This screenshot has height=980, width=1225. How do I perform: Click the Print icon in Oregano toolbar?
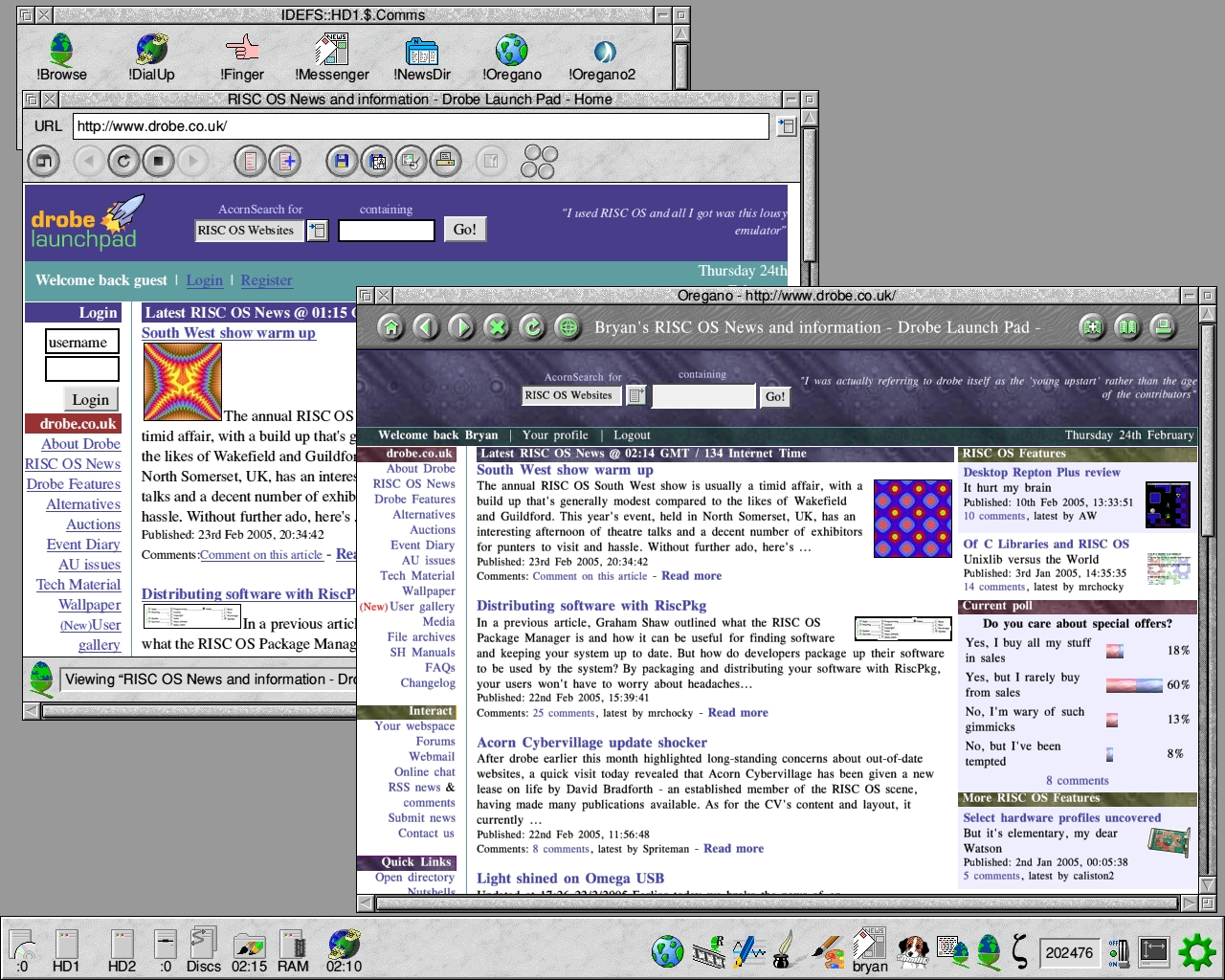(x=1163, y=327)
